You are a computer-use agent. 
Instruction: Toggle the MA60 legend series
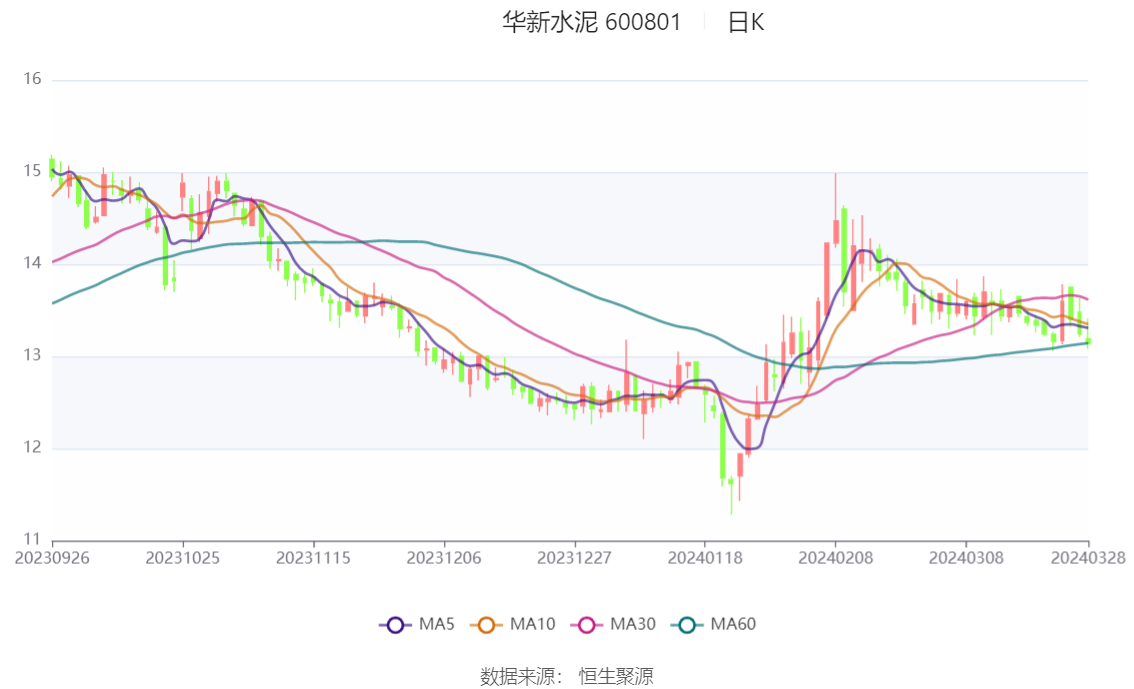tap(714, 624)
